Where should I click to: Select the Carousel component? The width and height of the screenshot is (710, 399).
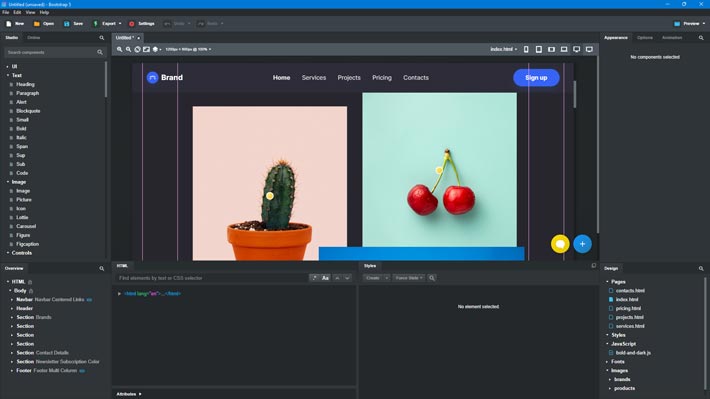coord(26,226)
